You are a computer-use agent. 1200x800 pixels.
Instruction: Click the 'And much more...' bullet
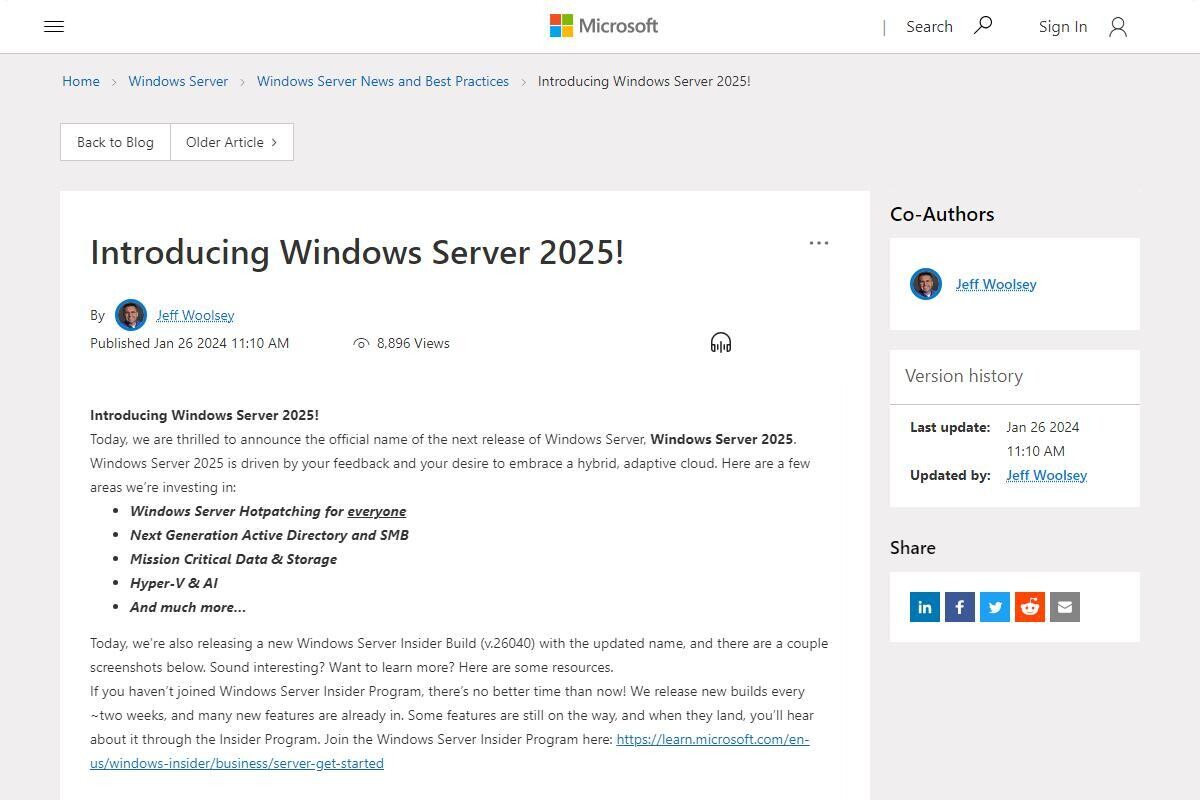tap(188, 607)
